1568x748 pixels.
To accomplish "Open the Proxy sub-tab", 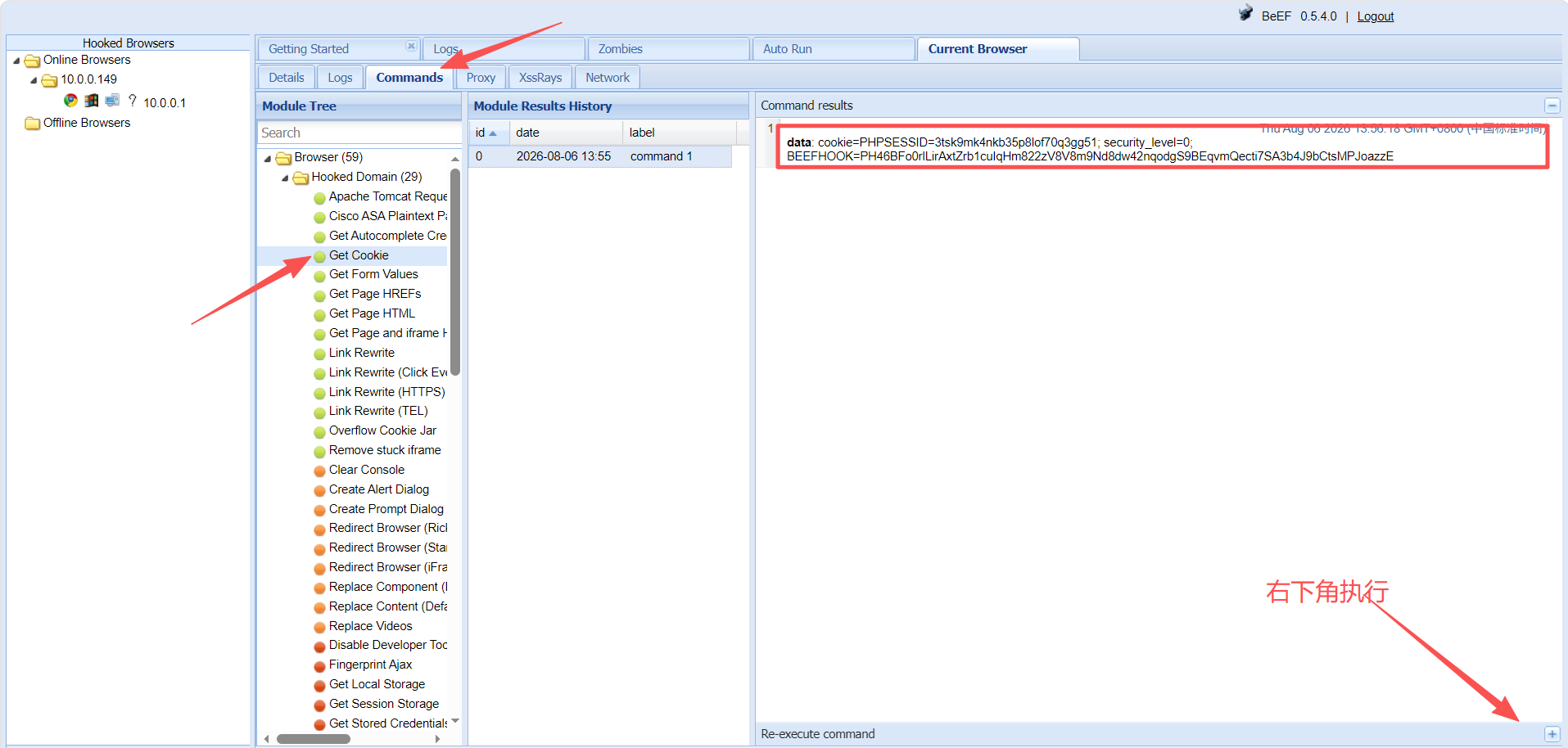I will (481, 78).
